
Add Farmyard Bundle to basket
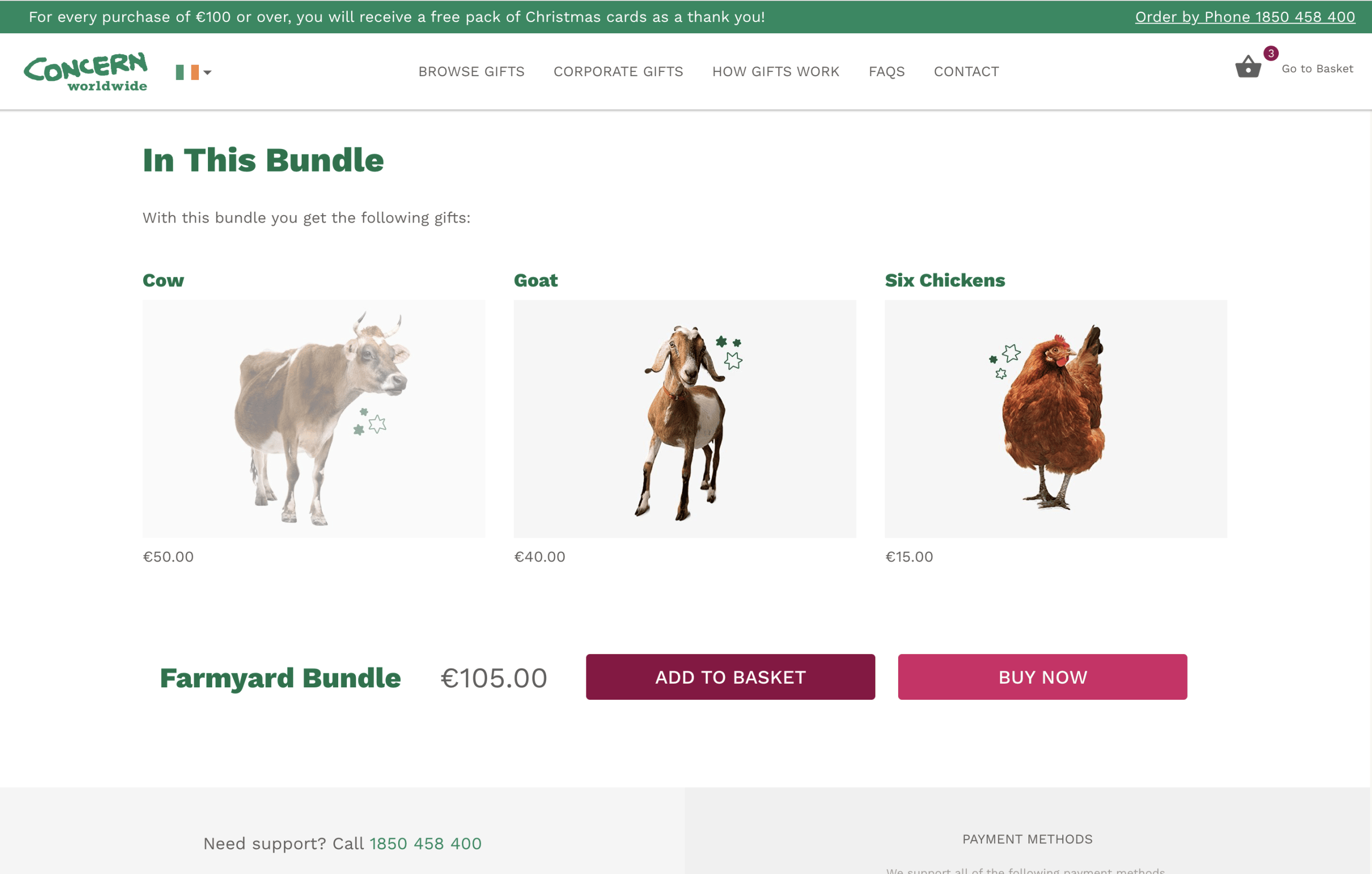click(730, 677)
